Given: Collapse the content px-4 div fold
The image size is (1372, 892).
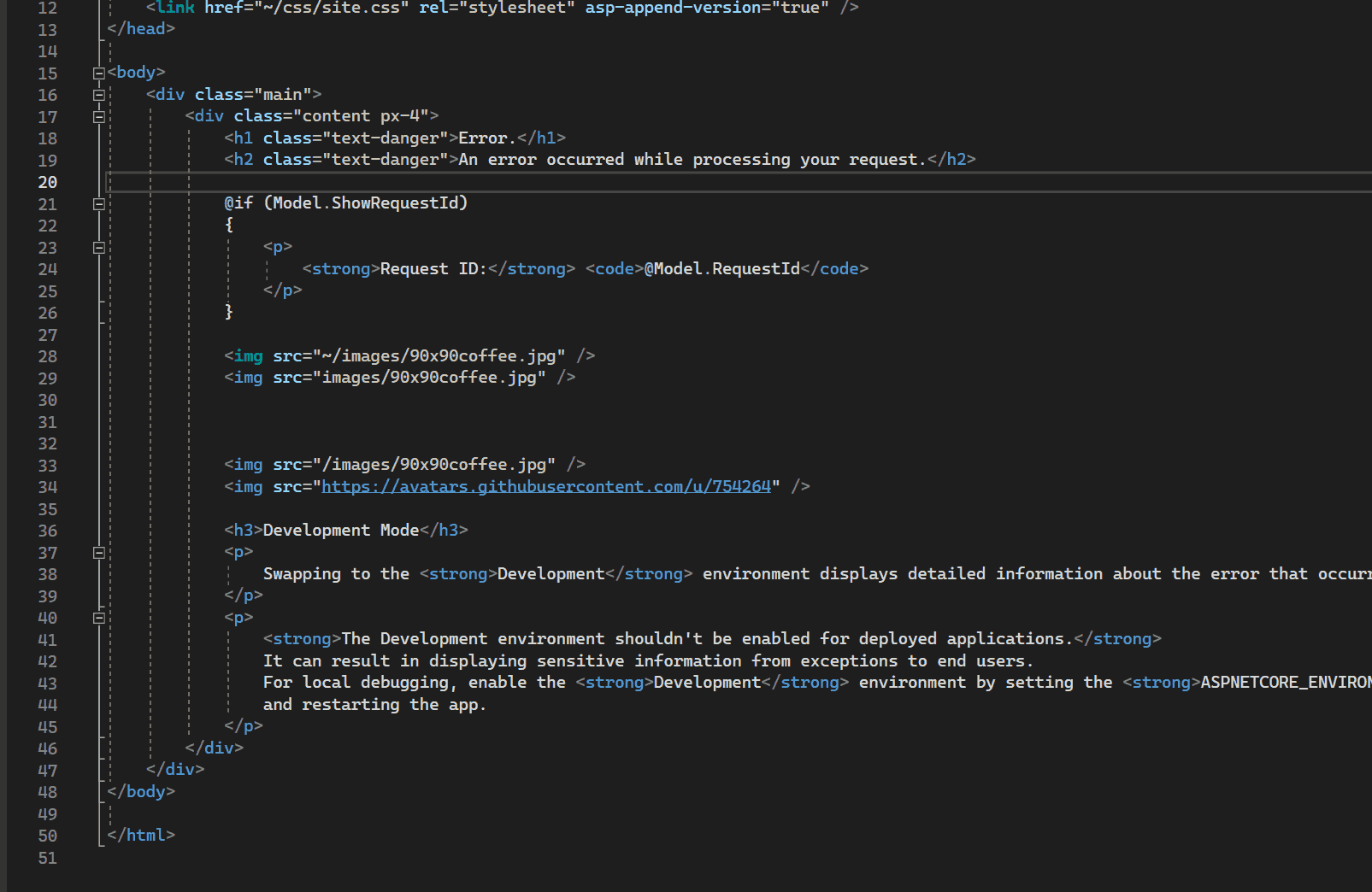Looking at the screenshot, I should (98, 115).
